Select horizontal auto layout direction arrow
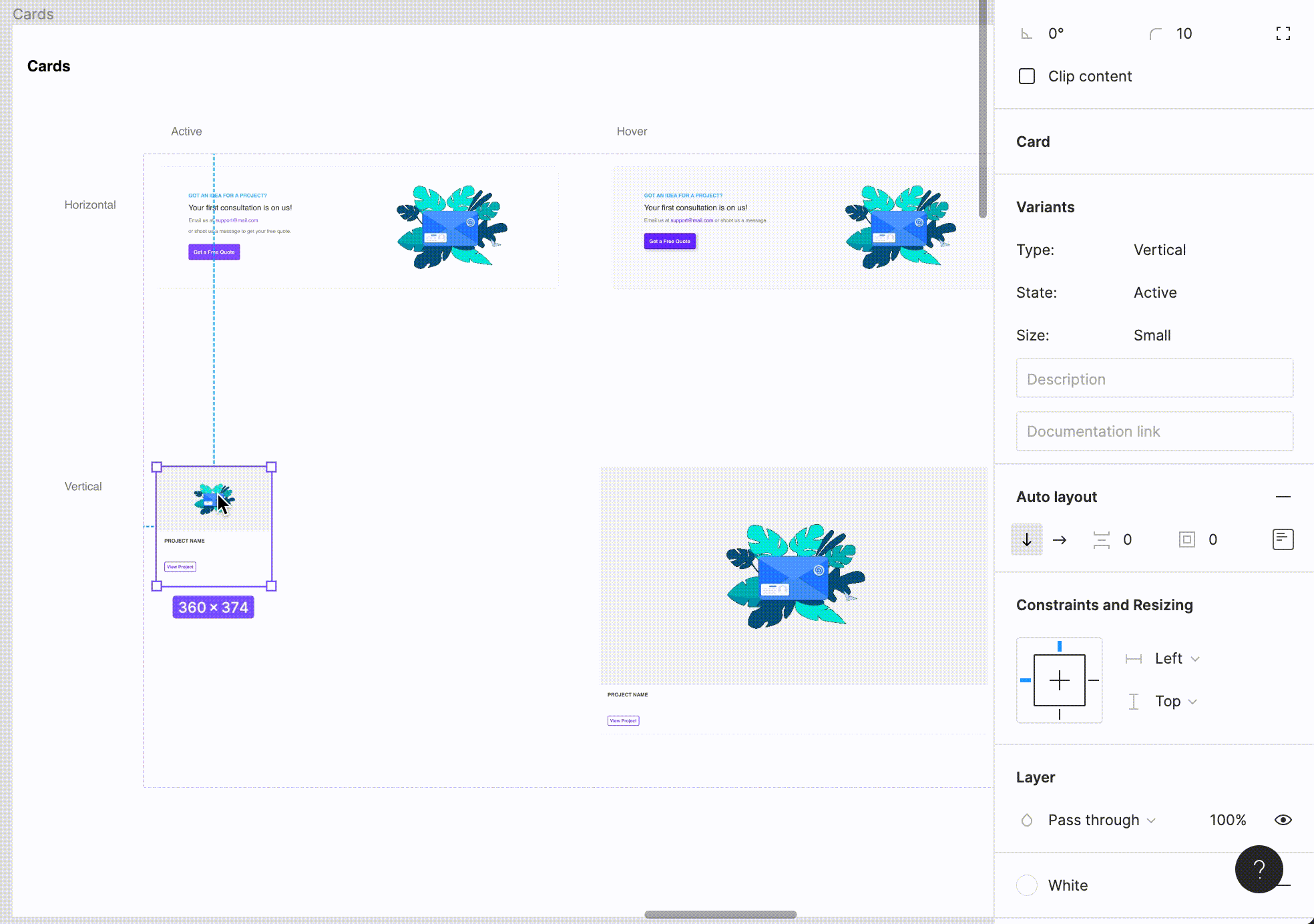This screenshot has height=924, width=1314. [1060, 539]
